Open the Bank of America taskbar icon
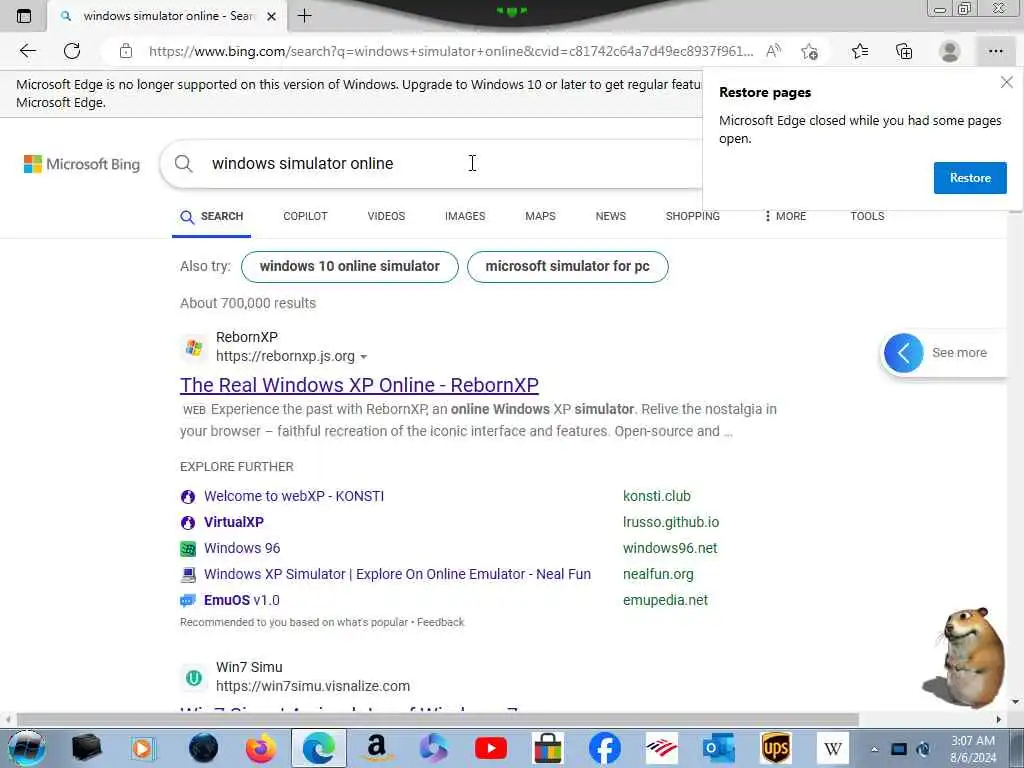This screenshot has width=1024, height=768. [x=662, y=748]
